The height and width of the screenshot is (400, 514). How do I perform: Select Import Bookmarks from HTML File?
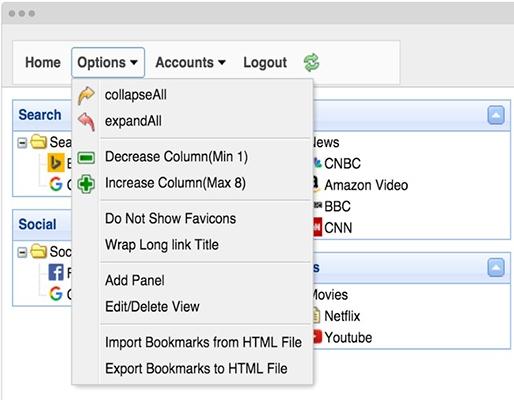(203, 342)
